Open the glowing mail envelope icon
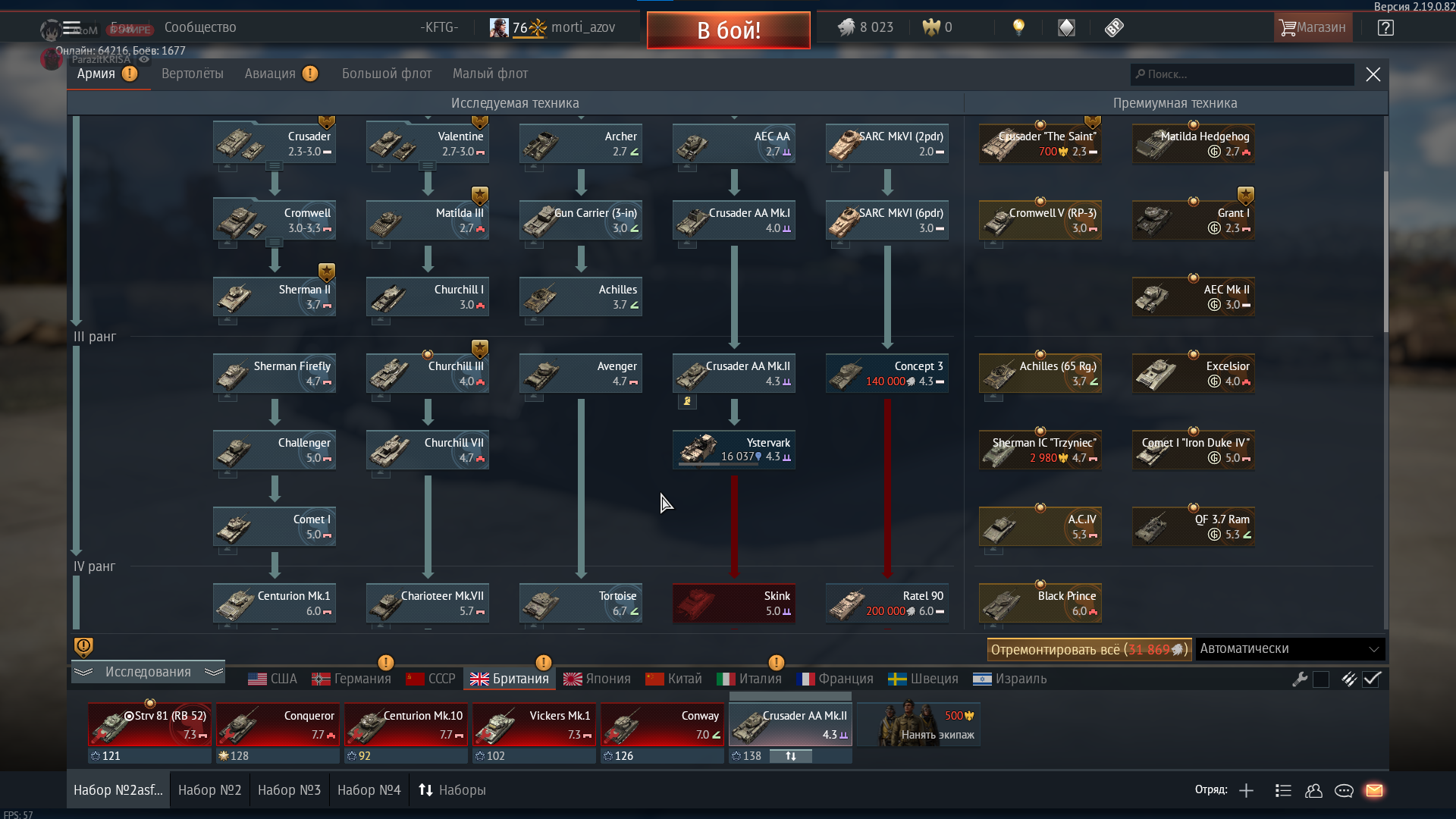 coord(1374,791)
